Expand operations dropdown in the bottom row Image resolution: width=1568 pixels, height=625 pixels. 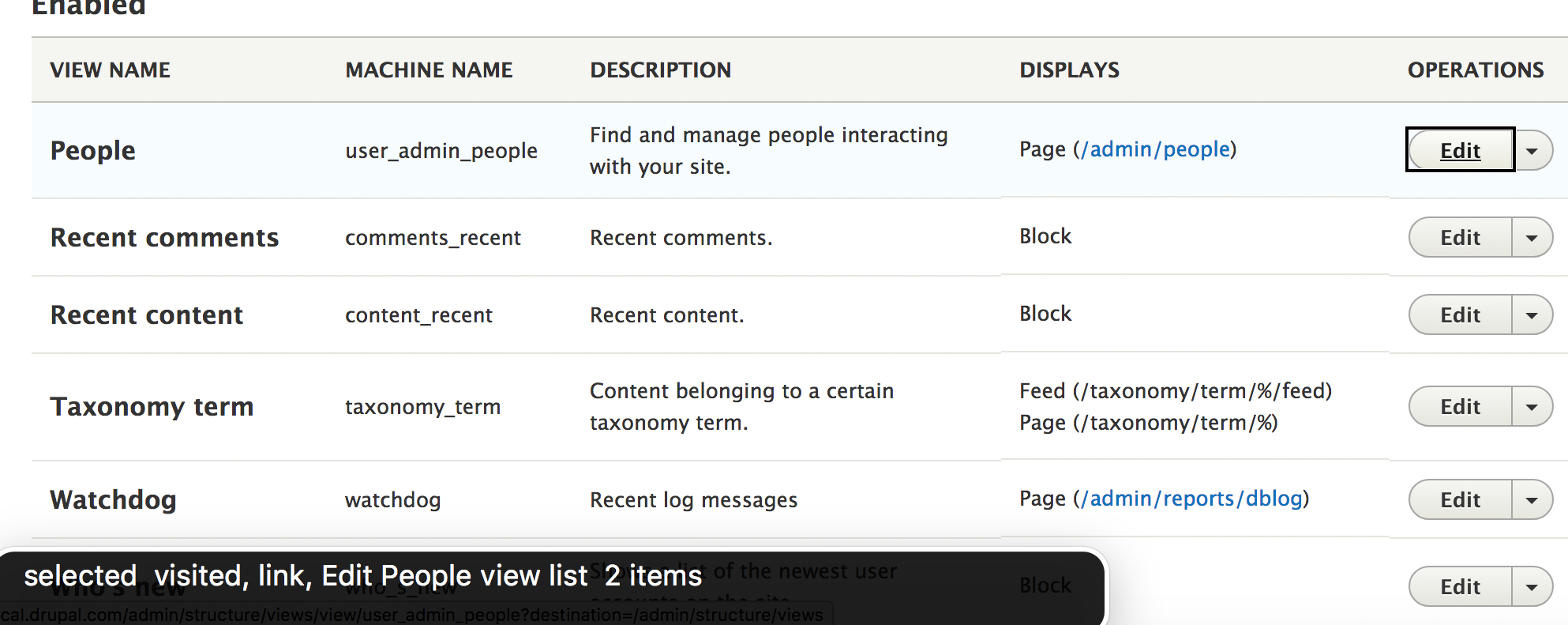[x=1532, y=586]
